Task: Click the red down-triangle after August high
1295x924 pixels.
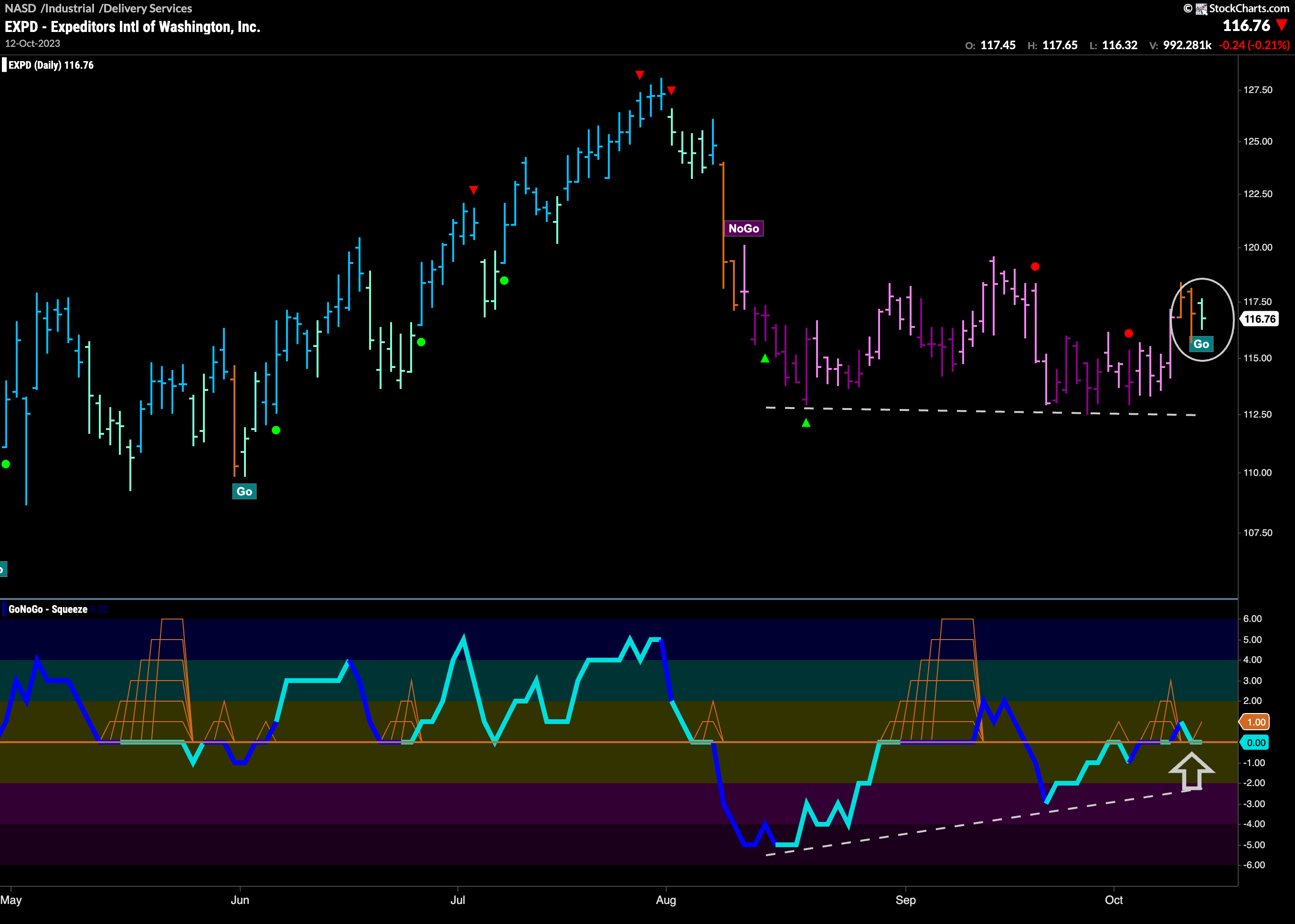Action: pos(672,91)
